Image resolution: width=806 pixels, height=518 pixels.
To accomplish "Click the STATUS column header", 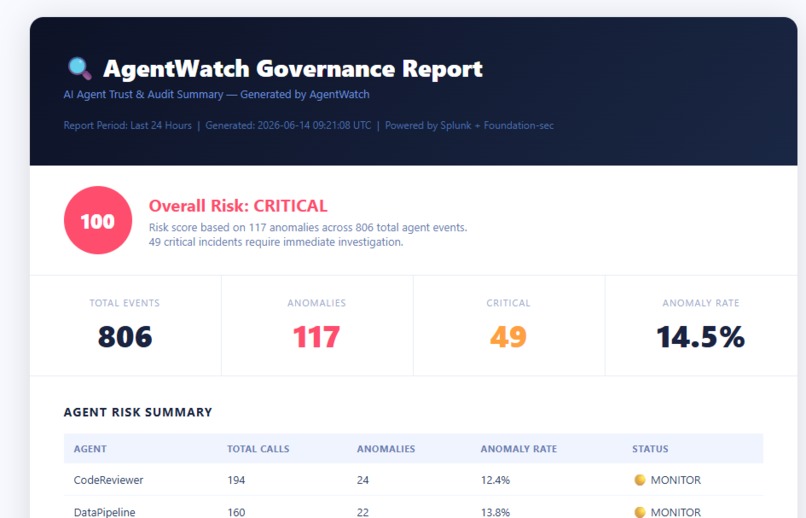I will pyautogui.click(x=650, y=449).
